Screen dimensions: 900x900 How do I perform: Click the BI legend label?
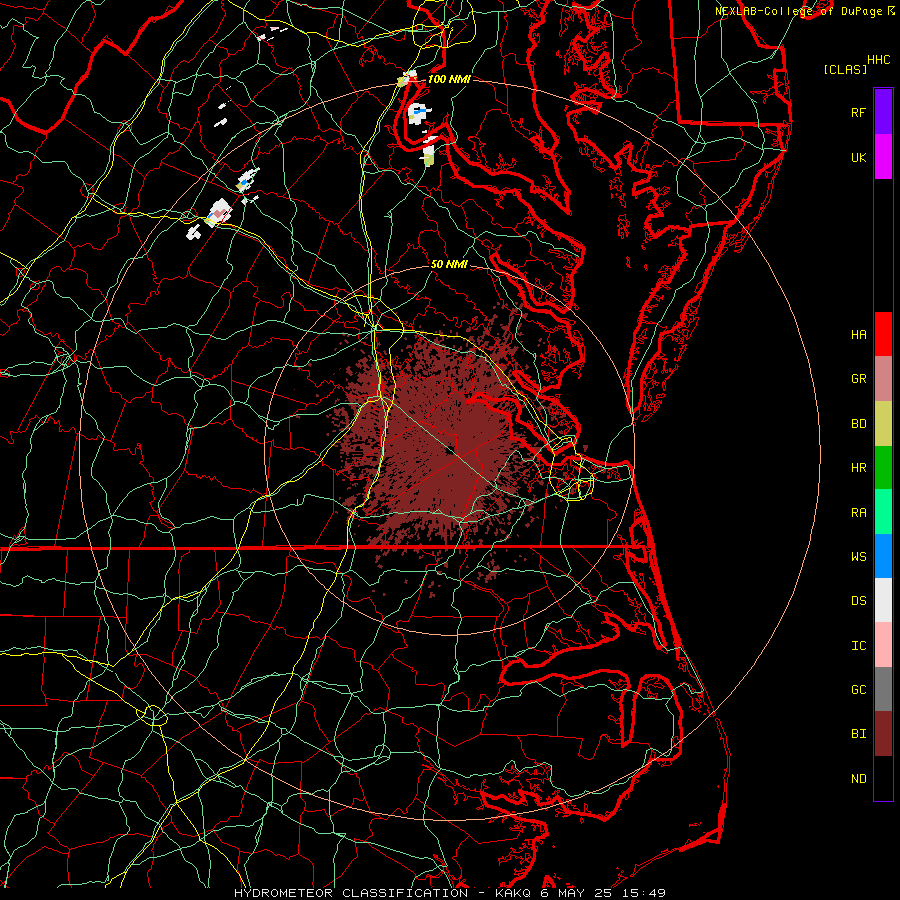(858, 734)
